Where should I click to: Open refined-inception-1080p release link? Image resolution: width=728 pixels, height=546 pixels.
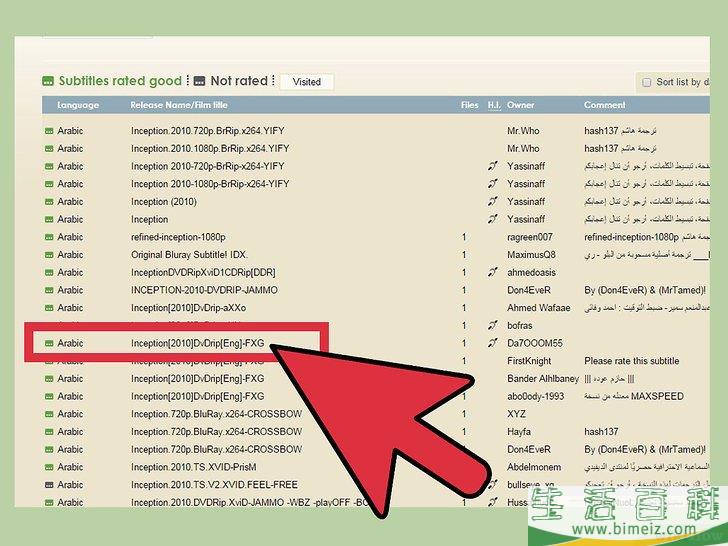(178, 237)
